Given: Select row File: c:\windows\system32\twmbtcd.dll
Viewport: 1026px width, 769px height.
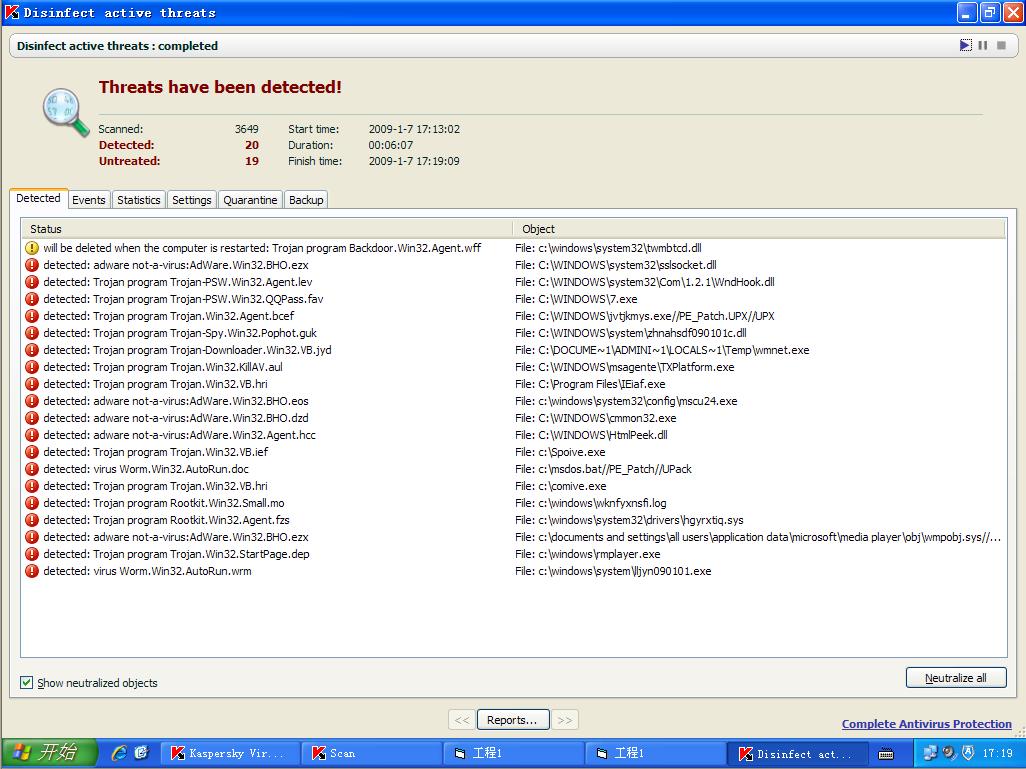Looking at the screenshot, I should point(514,248).
